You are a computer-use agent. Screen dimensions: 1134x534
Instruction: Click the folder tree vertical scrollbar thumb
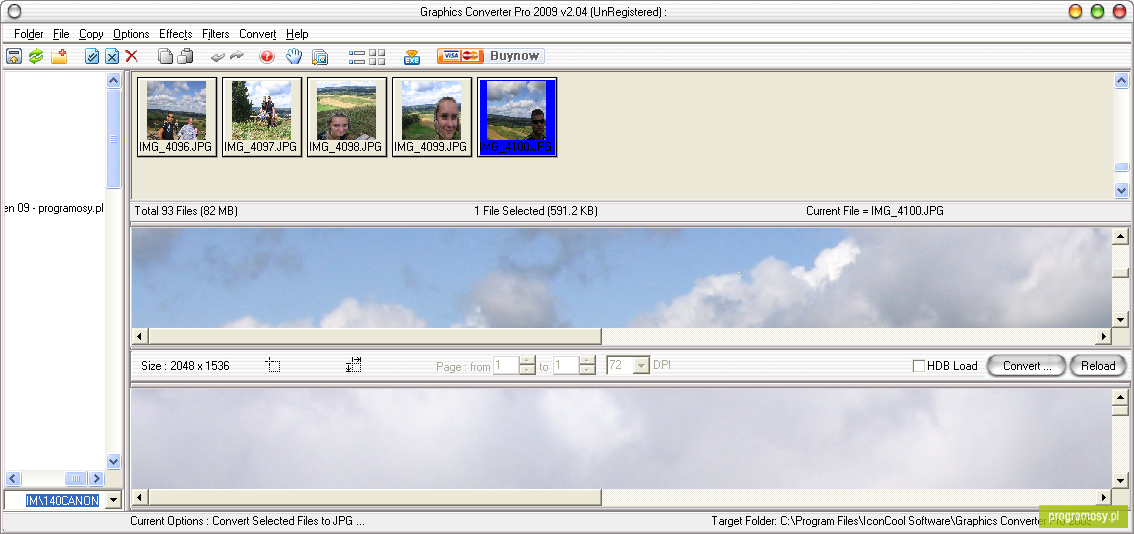coord(114,138)
